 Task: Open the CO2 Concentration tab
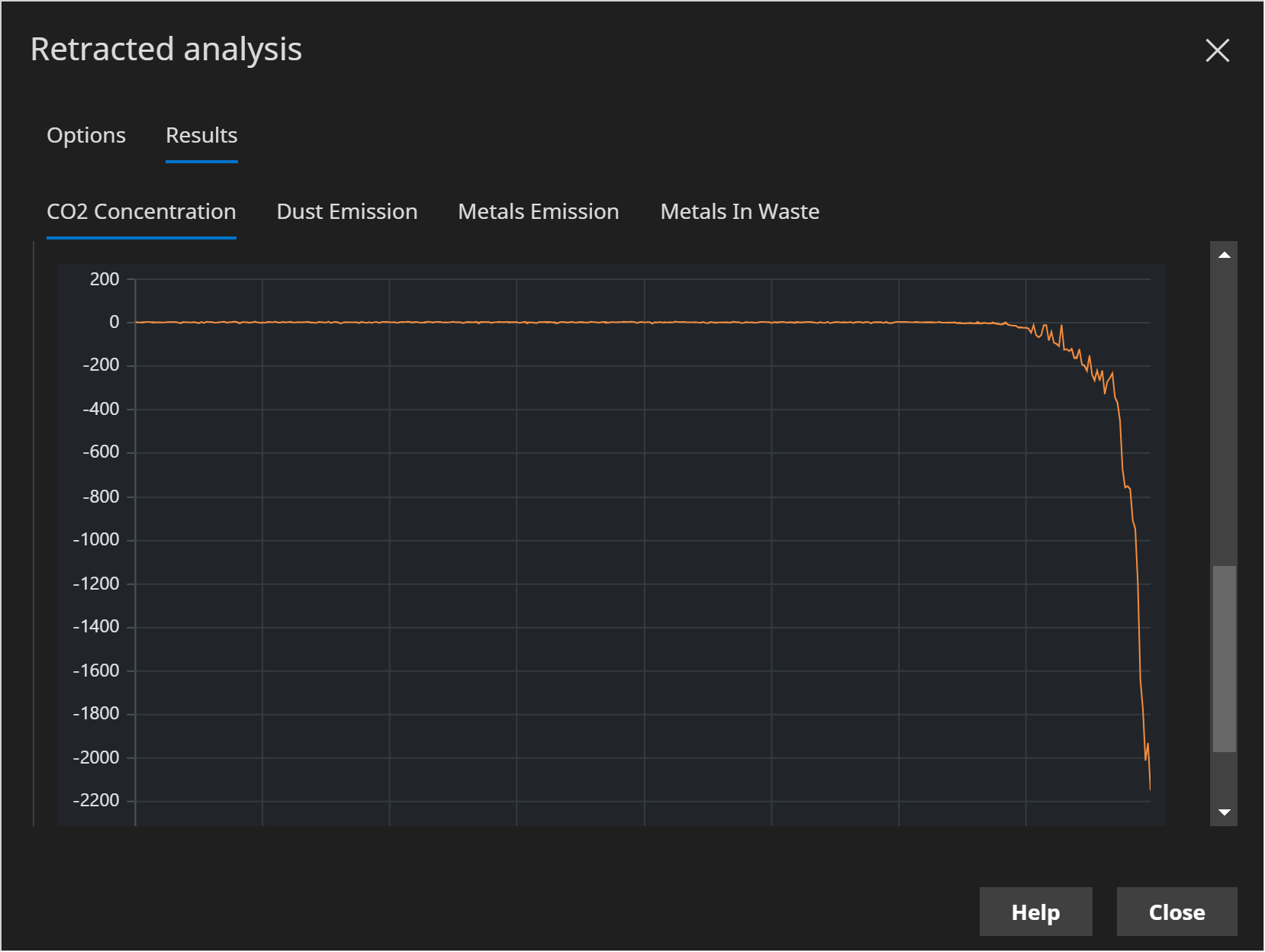click(141, 211)
